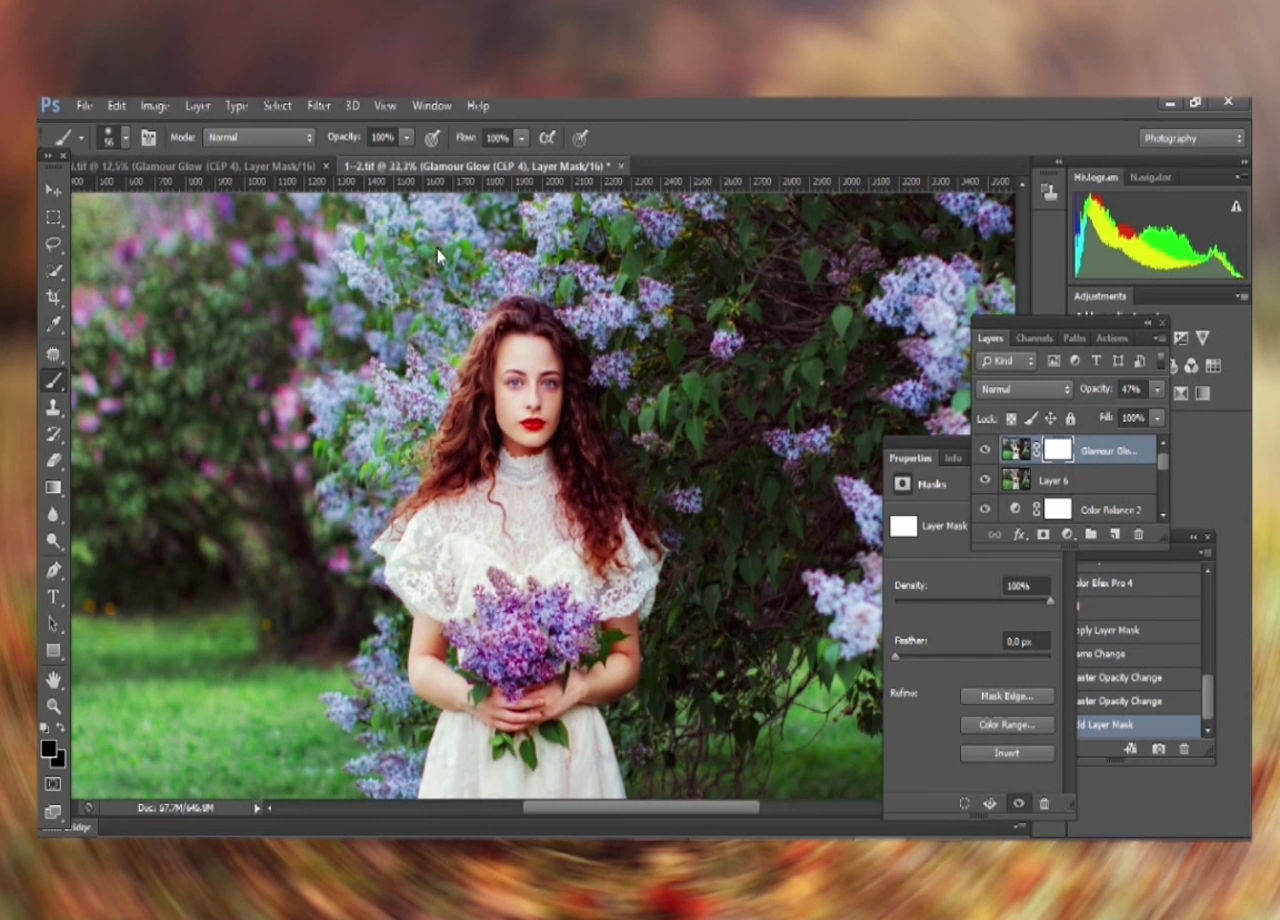Enable airbrush mode in options bar

(547, 138)
